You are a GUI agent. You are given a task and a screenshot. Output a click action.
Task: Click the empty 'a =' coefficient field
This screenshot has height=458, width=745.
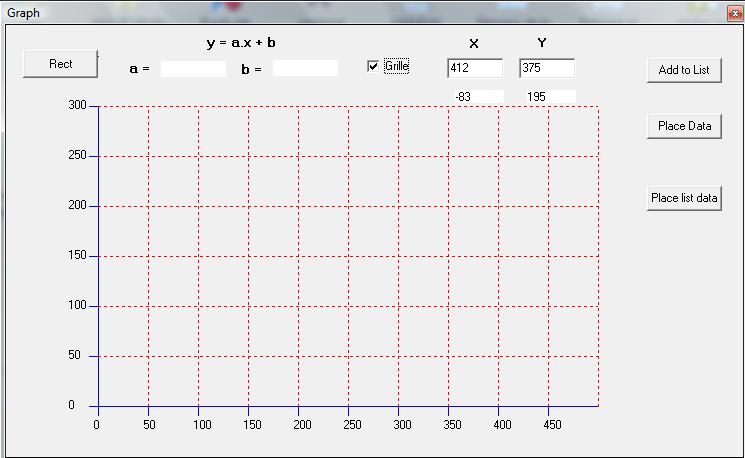tap(193, 69)
